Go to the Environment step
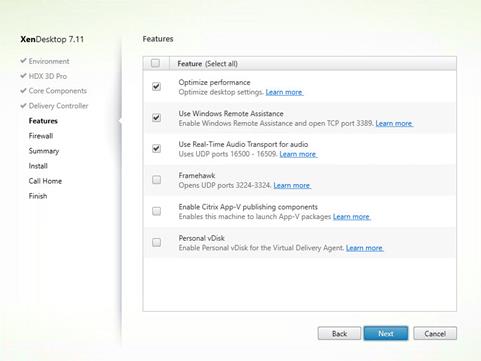This screenshot has width=481, height=361. coord(49,61)
